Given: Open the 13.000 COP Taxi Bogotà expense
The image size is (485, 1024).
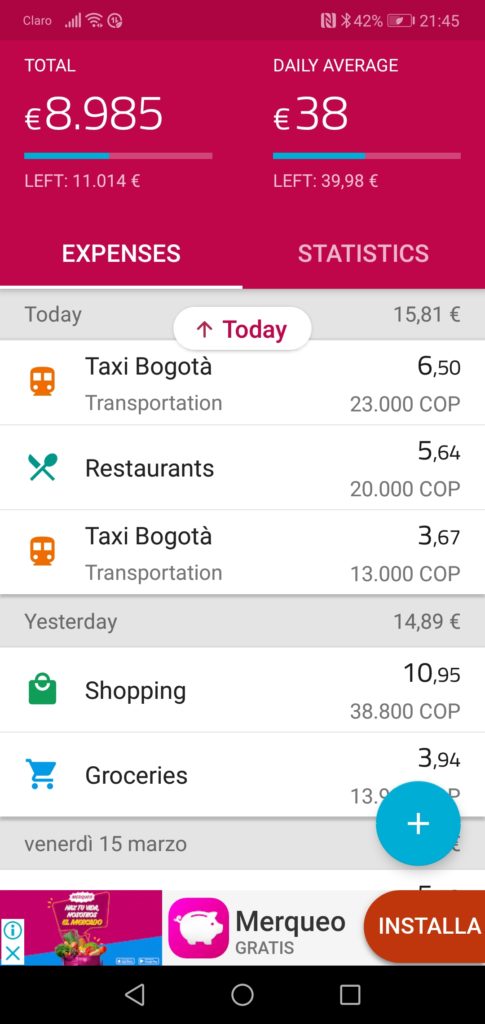Looking at the screenshot, I should coord(242,552).
